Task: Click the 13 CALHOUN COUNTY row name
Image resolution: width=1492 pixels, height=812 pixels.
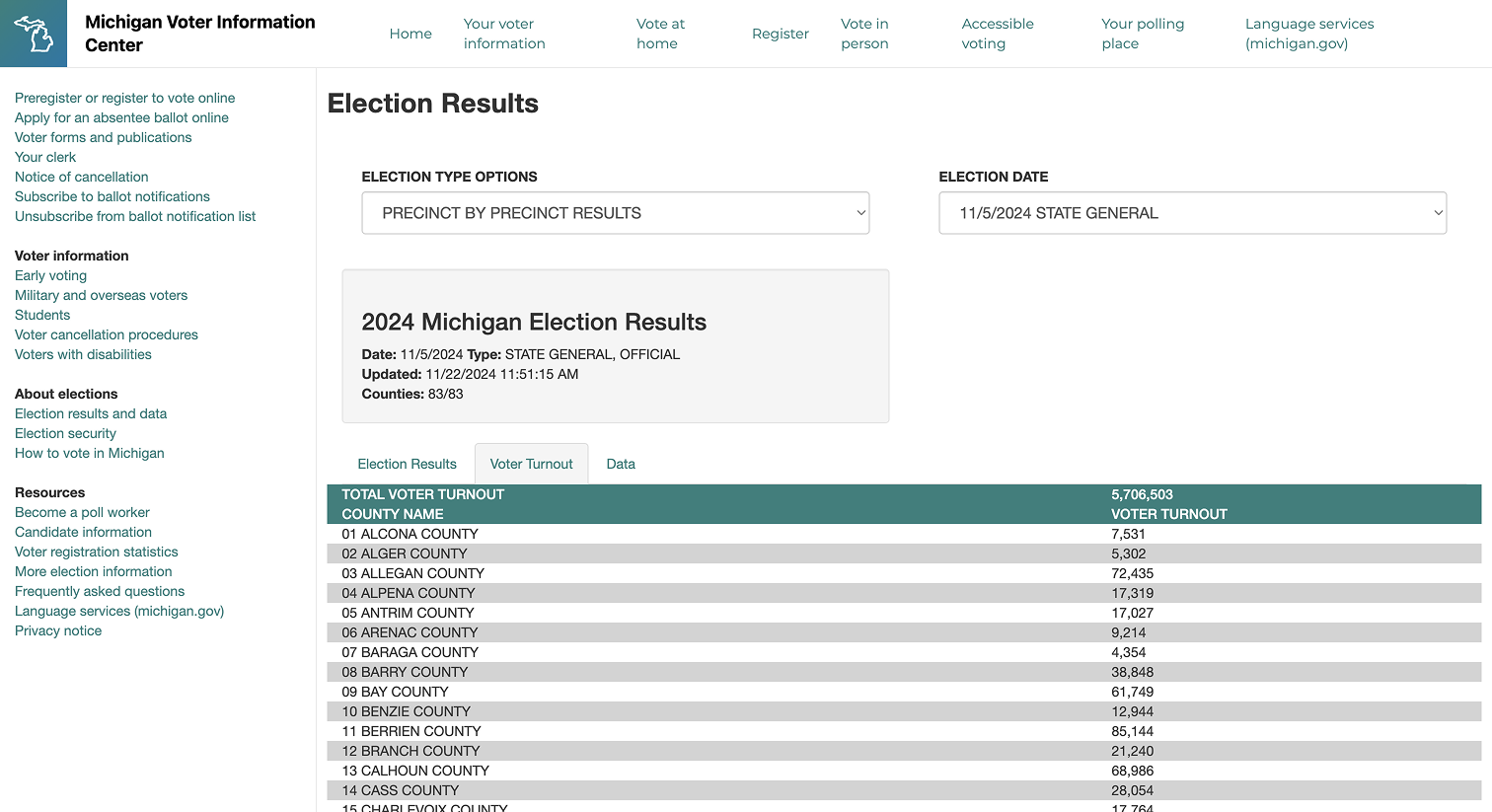Action: pos(415,771)
